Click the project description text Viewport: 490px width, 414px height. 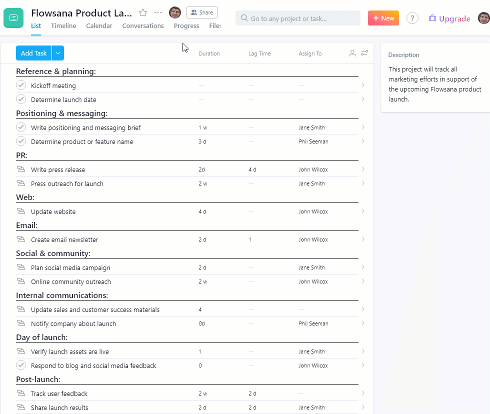click(435, 84)
